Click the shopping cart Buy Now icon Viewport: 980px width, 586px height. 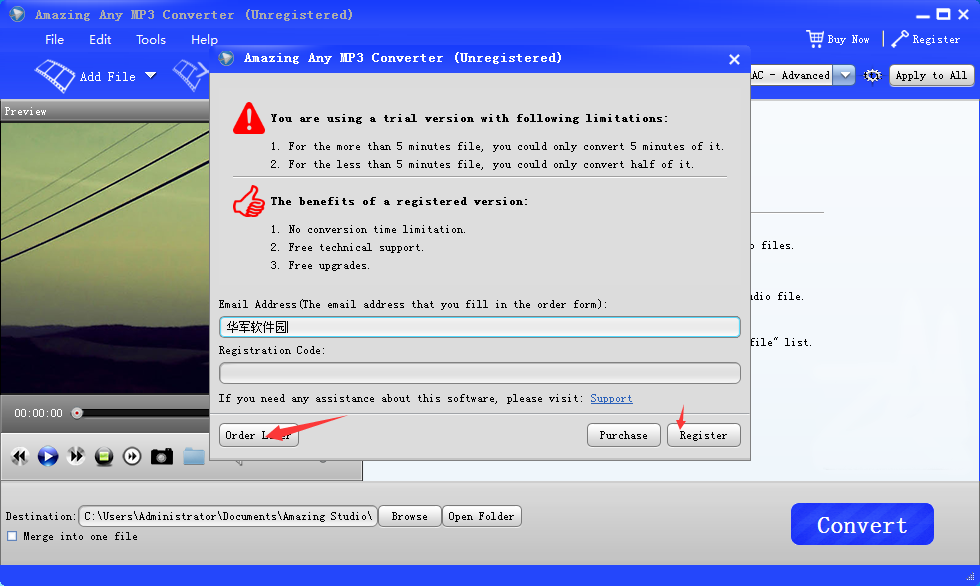[815, 39]
